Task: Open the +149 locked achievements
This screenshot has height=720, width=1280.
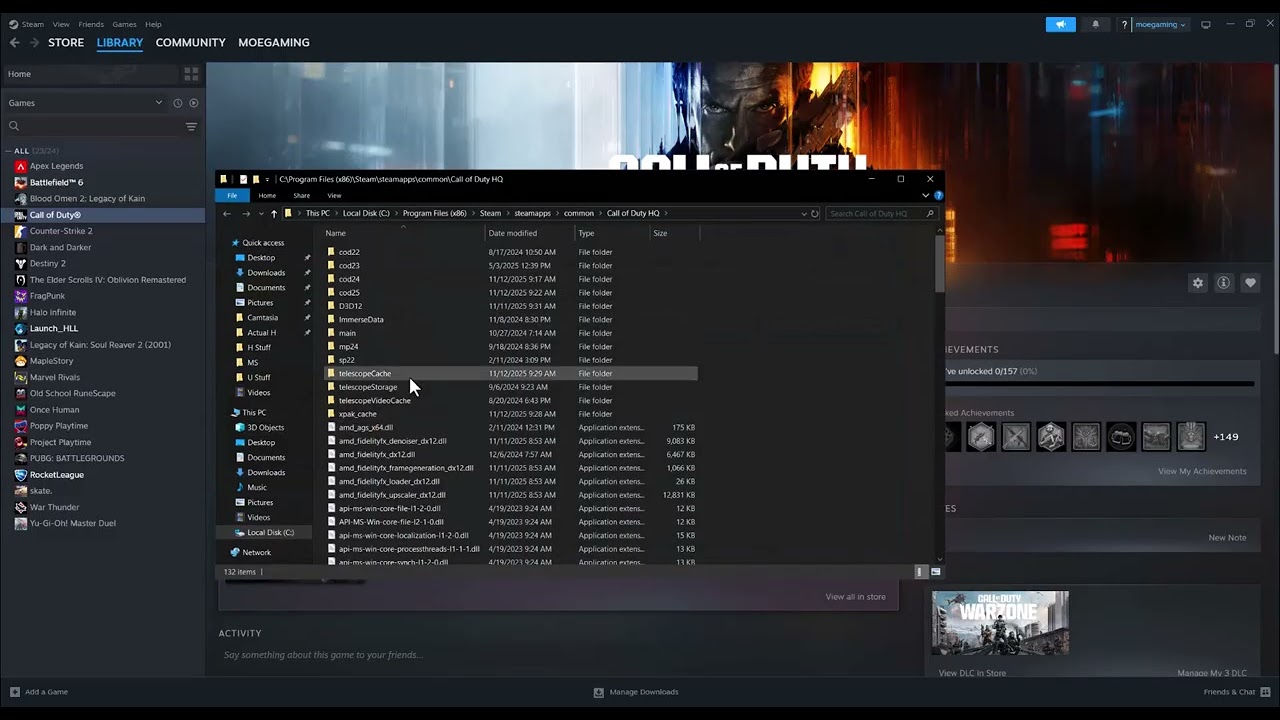Action: click(x=1226, y=437)
